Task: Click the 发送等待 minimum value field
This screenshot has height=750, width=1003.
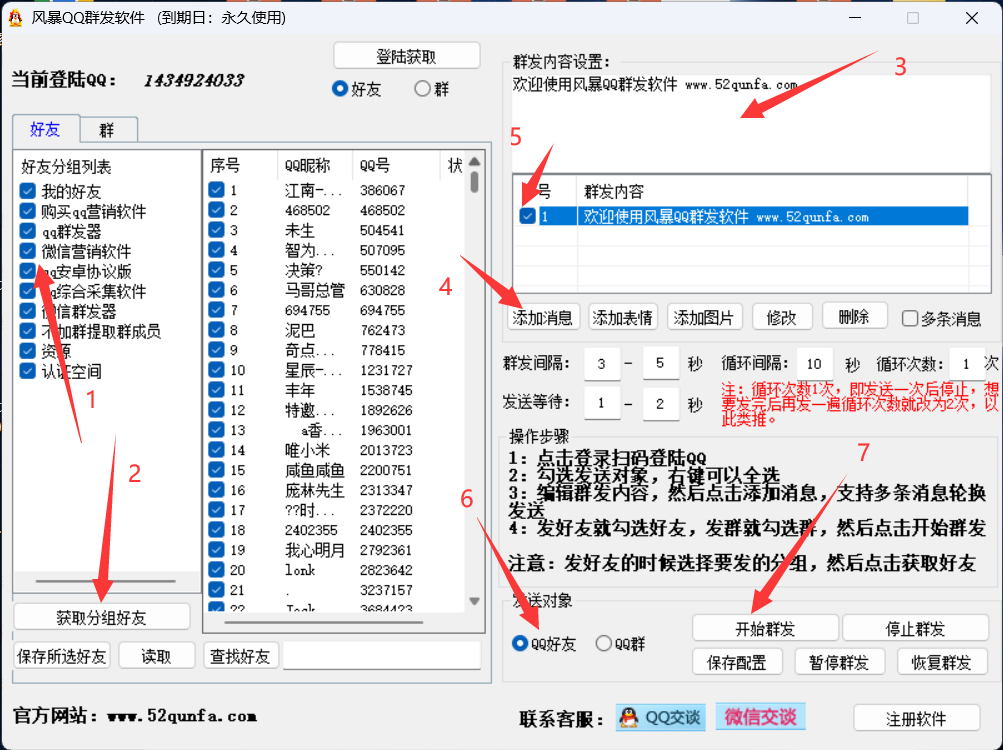Action: (x=602, y=403)
